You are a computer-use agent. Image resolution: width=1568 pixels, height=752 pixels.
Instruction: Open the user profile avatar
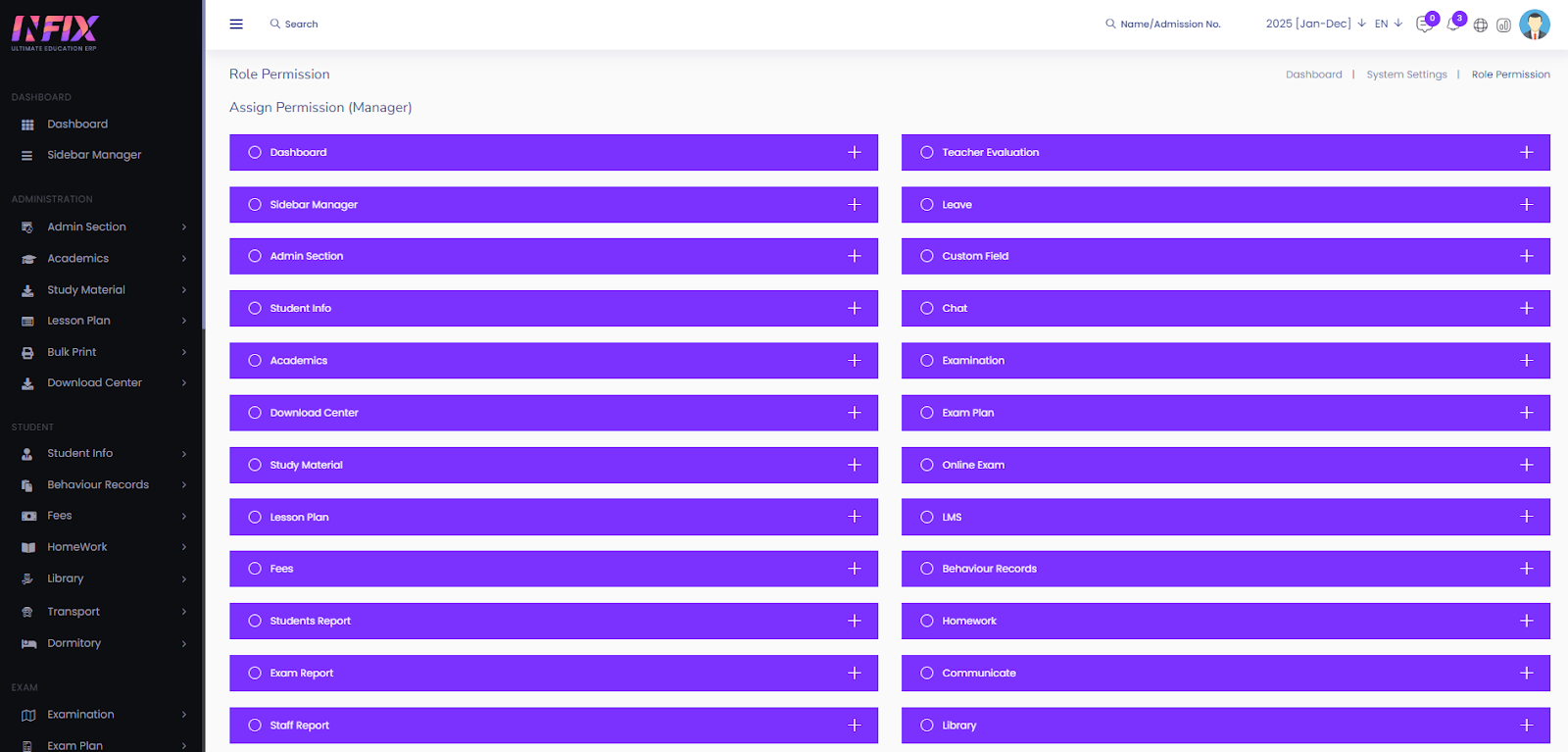pos(1535,25)
